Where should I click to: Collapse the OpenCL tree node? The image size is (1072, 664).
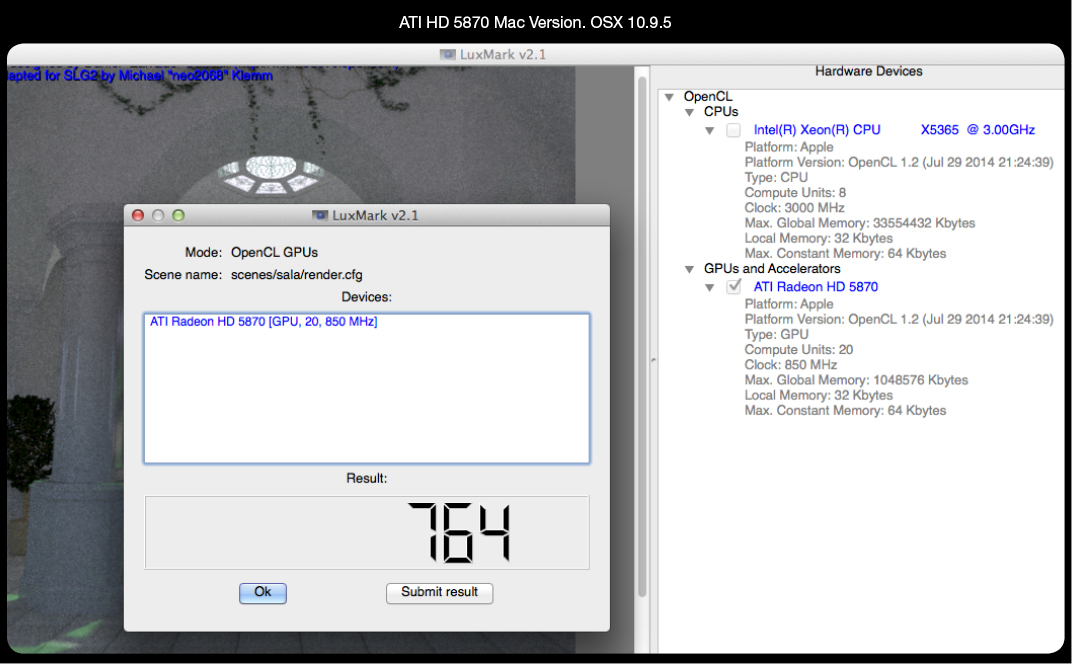tap(669, 97)
